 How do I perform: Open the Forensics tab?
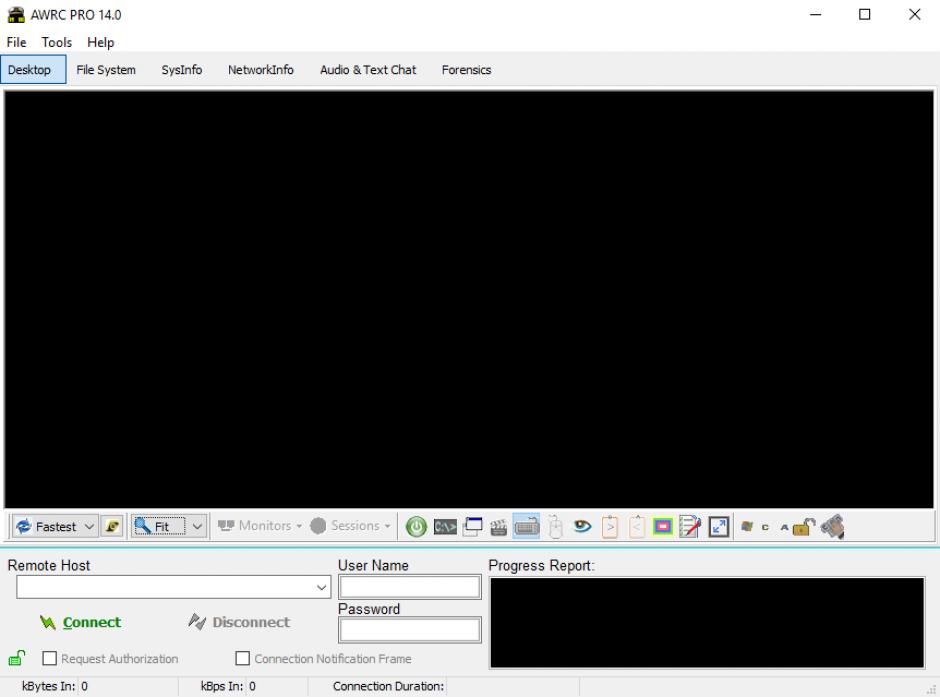[x=466, y=70]
